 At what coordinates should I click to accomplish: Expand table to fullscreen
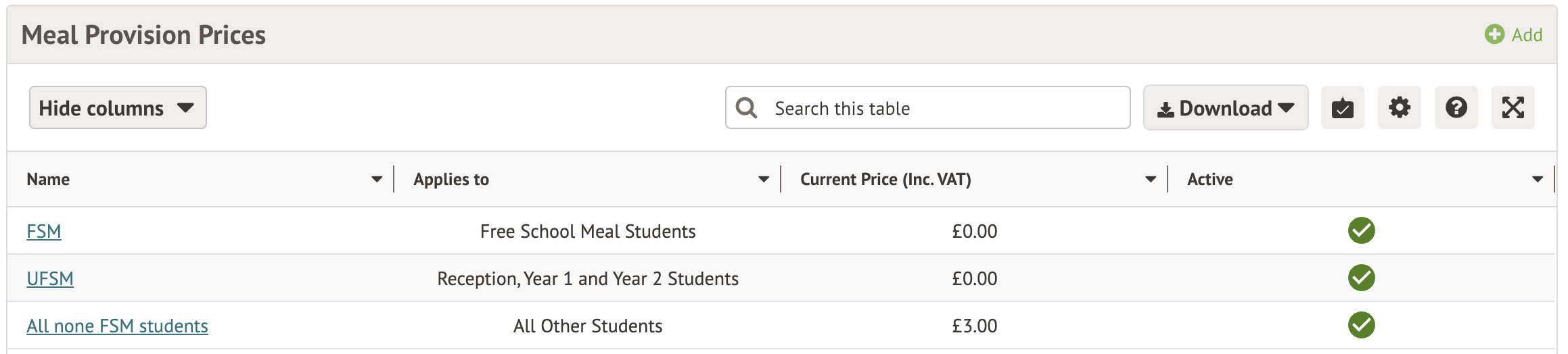click(1513, 108)
